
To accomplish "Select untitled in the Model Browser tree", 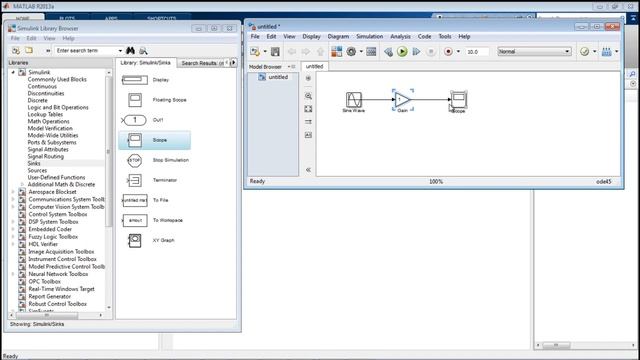I will [278, 77].
